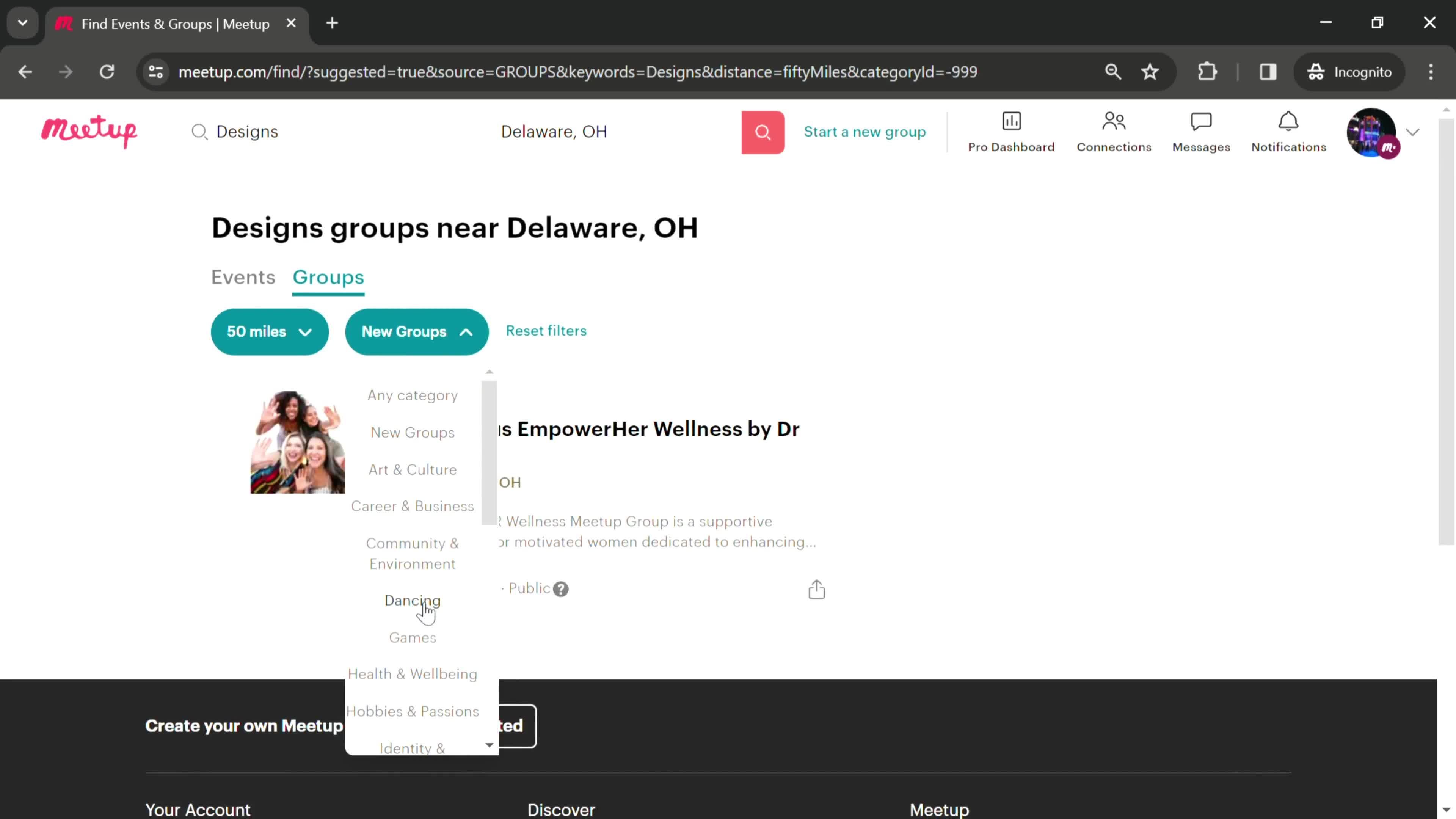
Task: Choose Hobbies & Passions category
Action: (413, 711)
